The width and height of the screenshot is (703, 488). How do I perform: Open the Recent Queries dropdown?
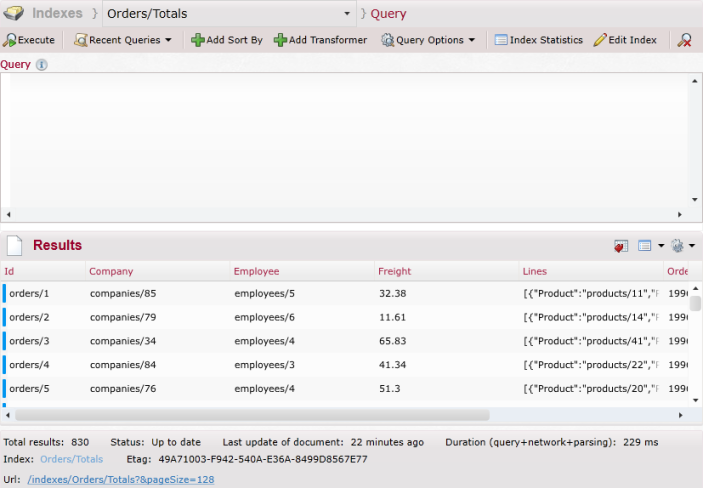coord(123,40)
